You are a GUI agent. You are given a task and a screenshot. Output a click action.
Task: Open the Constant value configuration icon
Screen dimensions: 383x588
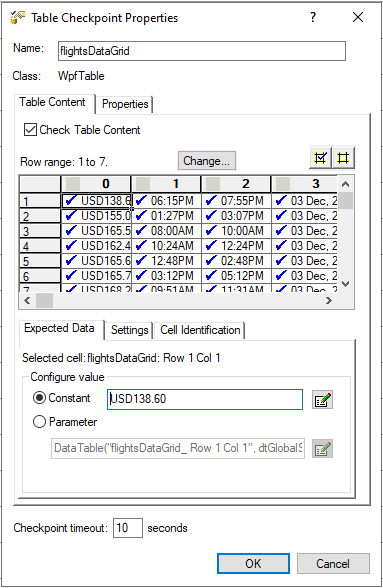tap(322, 400)
